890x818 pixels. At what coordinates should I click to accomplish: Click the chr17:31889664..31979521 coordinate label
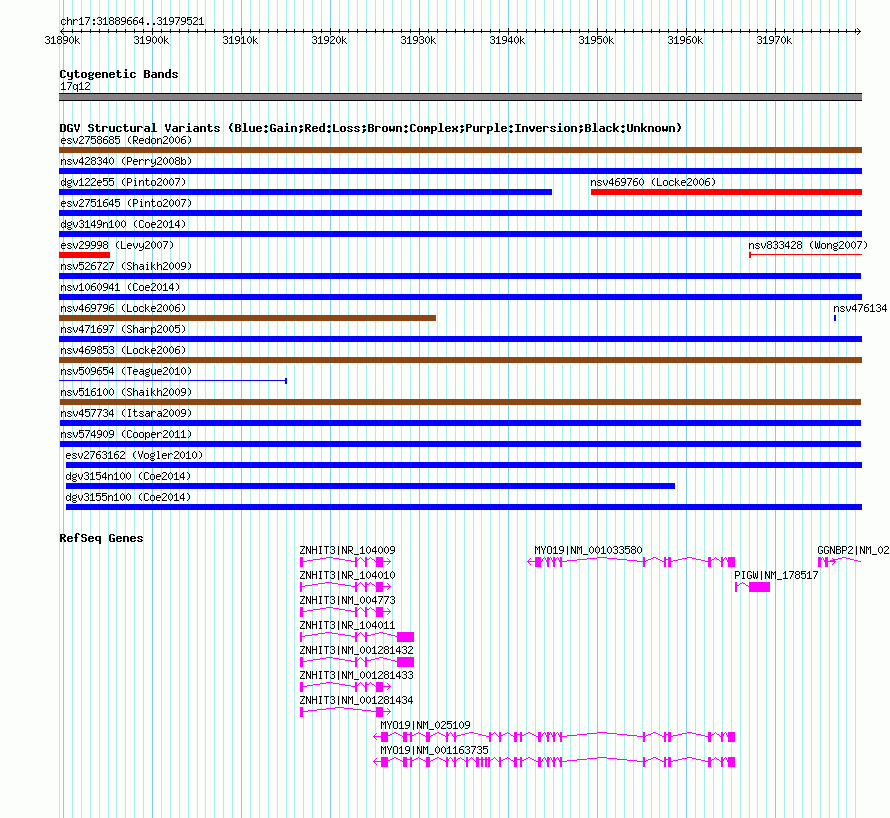(132, 22)
